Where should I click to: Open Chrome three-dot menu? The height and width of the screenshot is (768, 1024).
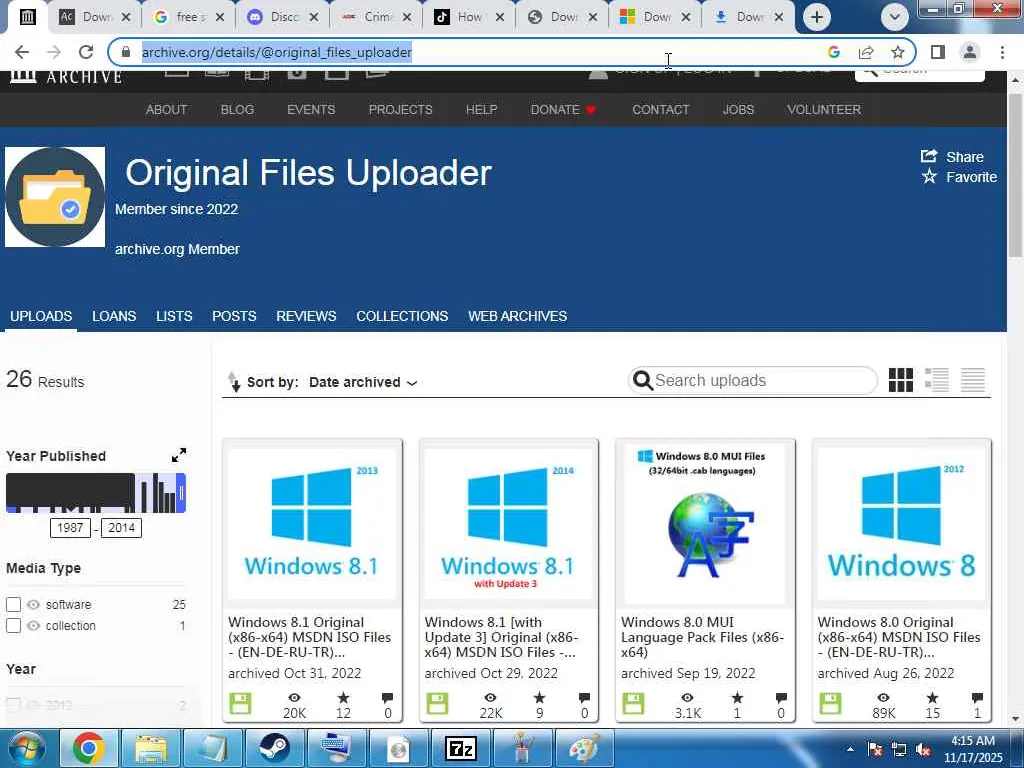click(1002, 52)
